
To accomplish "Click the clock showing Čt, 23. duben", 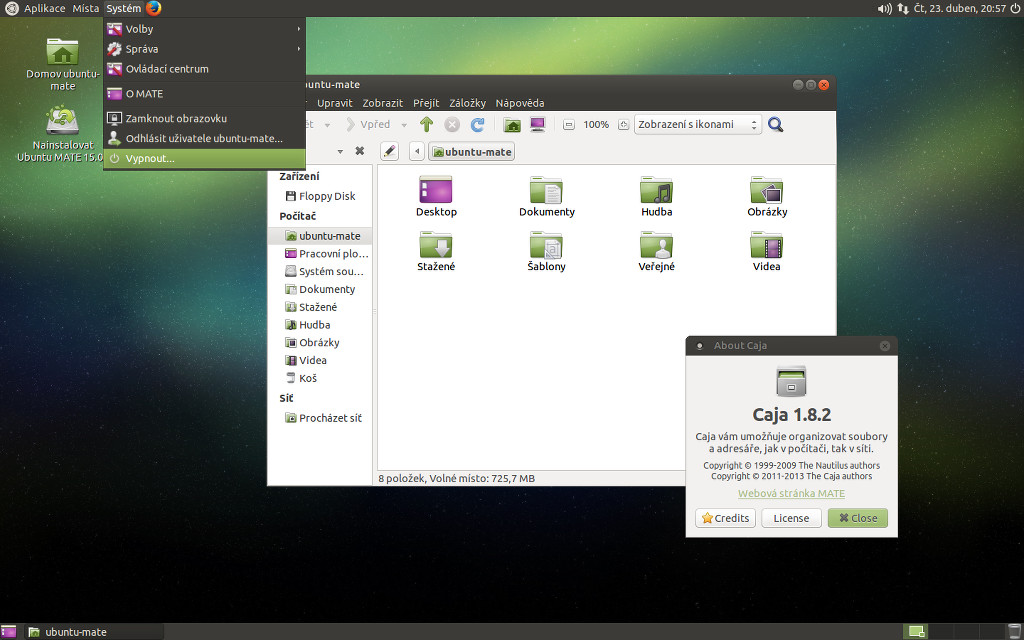I will point(959,8).
